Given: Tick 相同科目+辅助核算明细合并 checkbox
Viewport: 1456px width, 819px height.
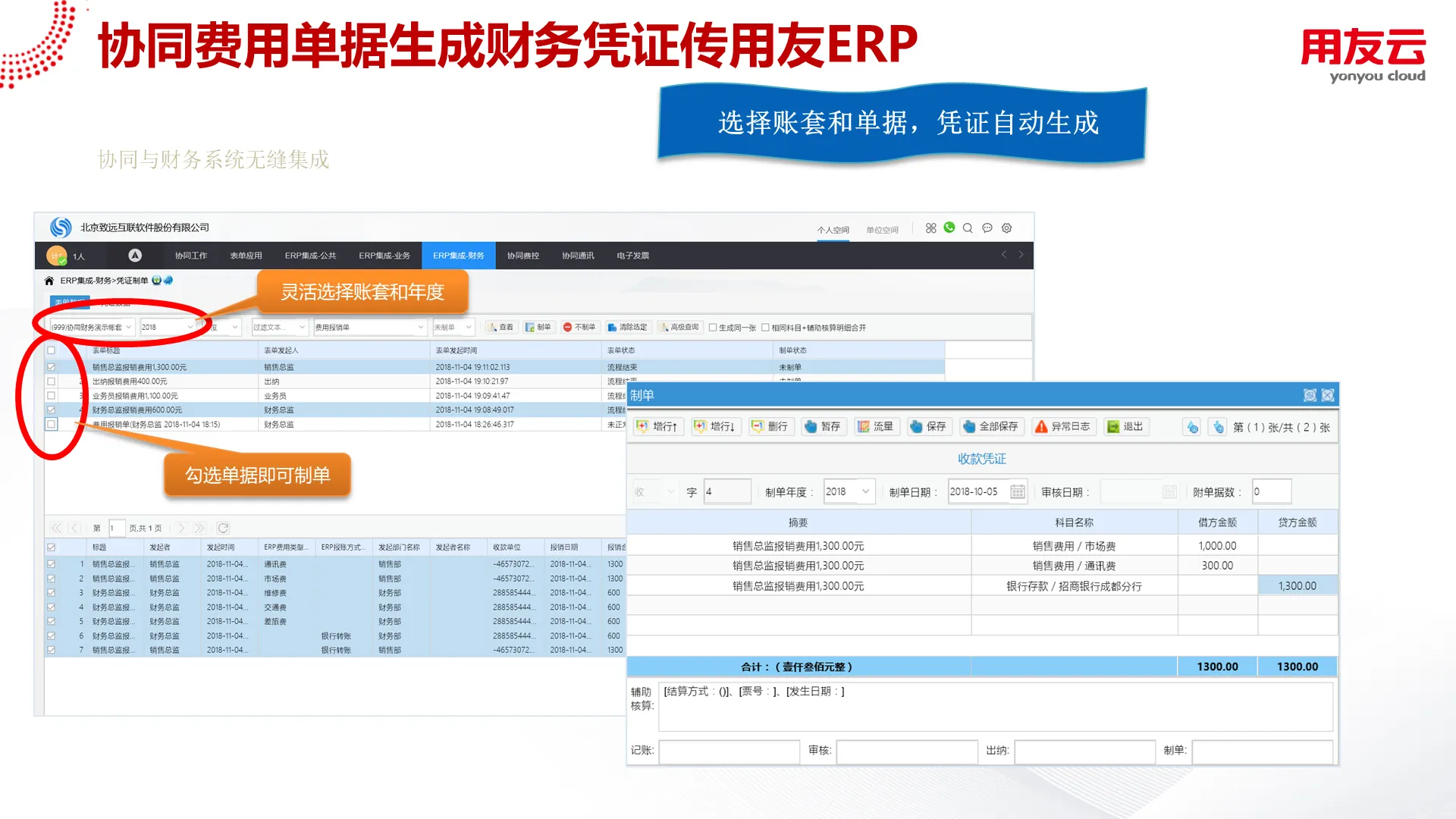Looking at the screenshot, I should point(766,328).
